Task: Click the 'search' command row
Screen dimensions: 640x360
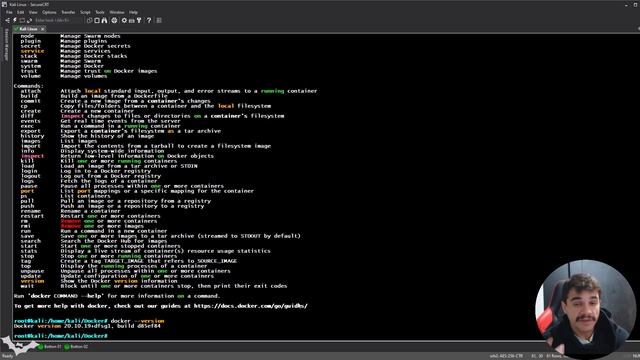Action: click(x=94, y=241)
